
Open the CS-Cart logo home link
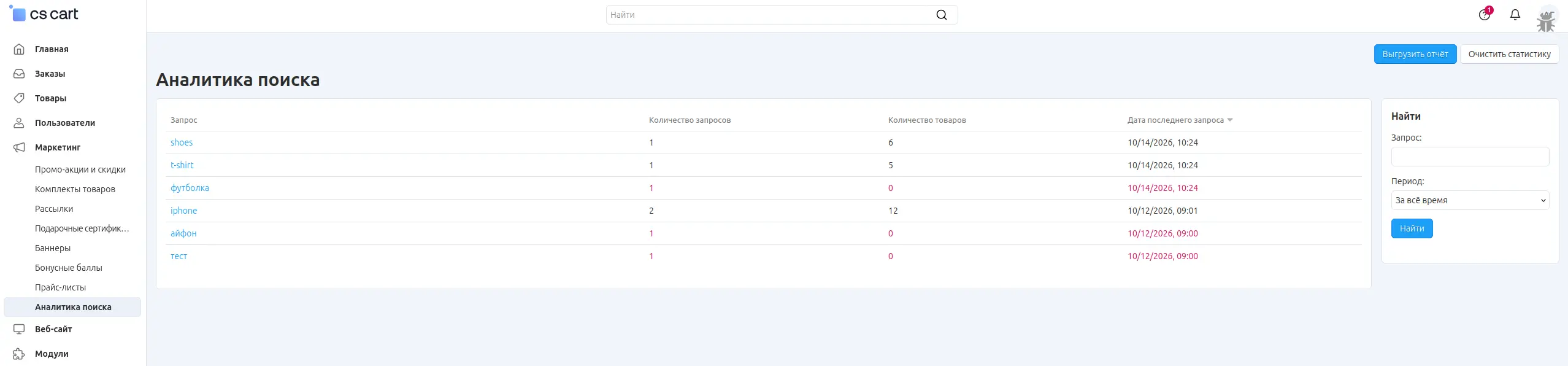pos(44,14)
